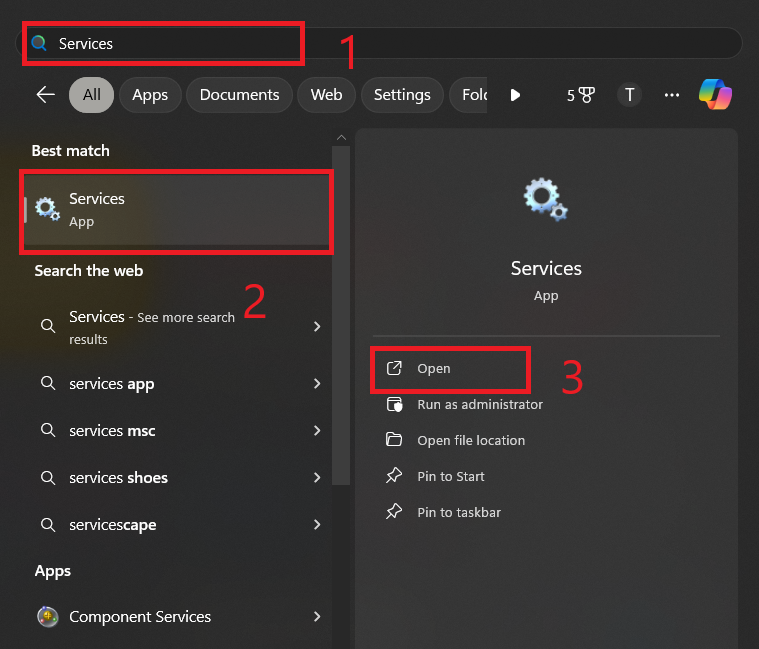This screenshot has height=649, width=759.
Task: Launch the Copilot colorful icon
Action: tap(715, 94)
